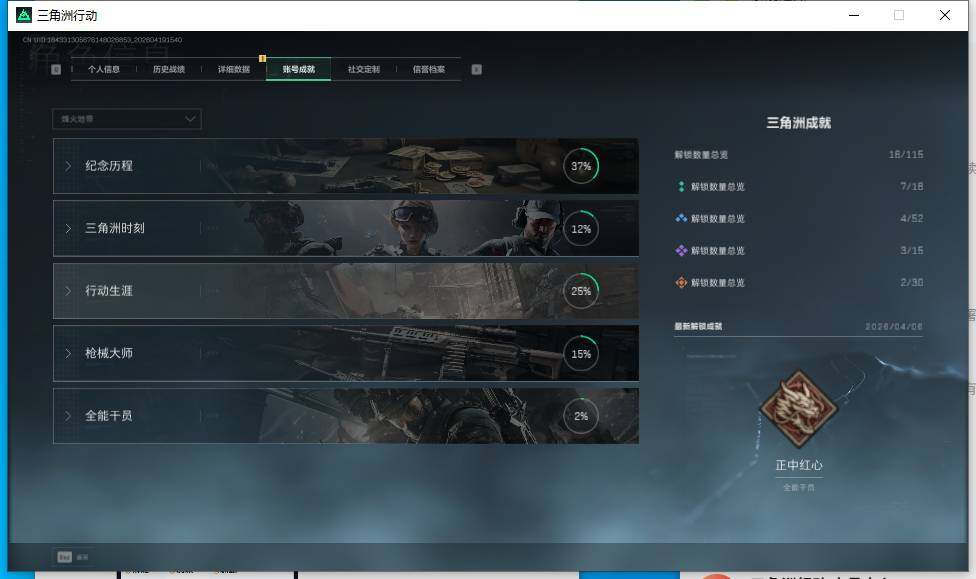Click the 2026/04/06 unlock date
The height and width of the screenshot is (579, 976).
(894, 326)
